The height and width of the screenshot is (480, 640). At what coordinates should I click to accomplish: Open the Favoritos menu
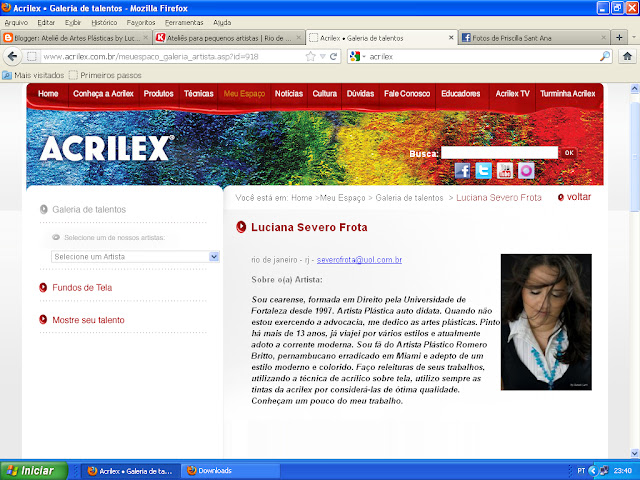141,22
